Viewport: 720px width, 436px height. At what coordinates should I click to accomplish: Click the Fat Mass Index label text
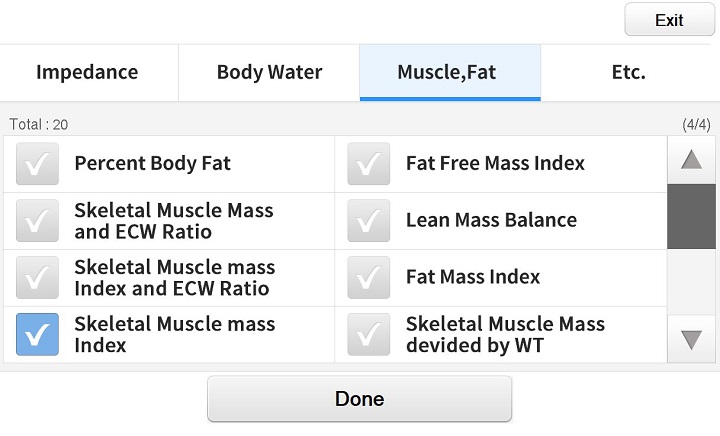(x=473, y=278)
